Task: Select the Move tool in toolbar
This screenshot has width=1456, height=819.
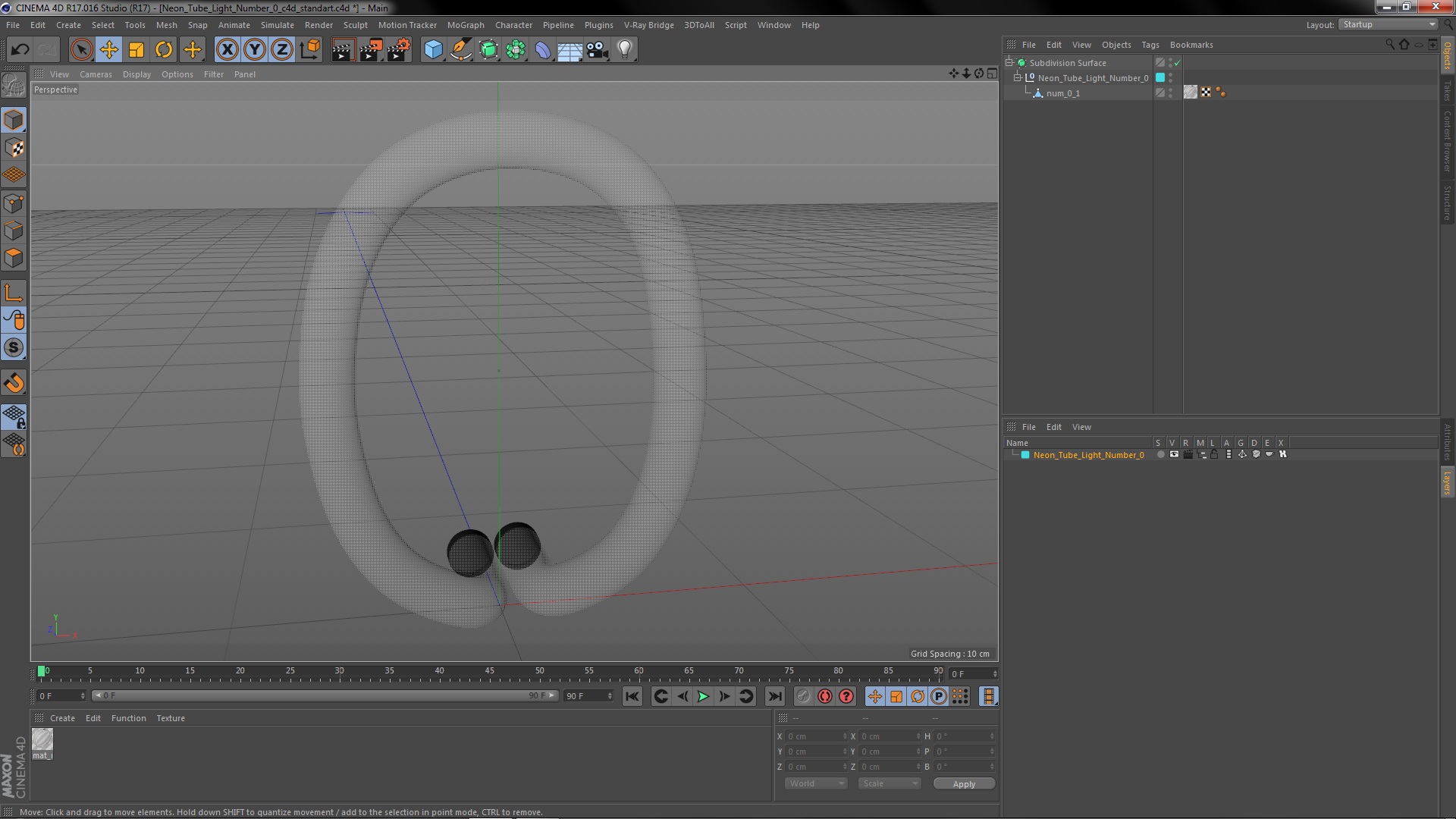Action: pyautogui.click(x=108, y=50)
